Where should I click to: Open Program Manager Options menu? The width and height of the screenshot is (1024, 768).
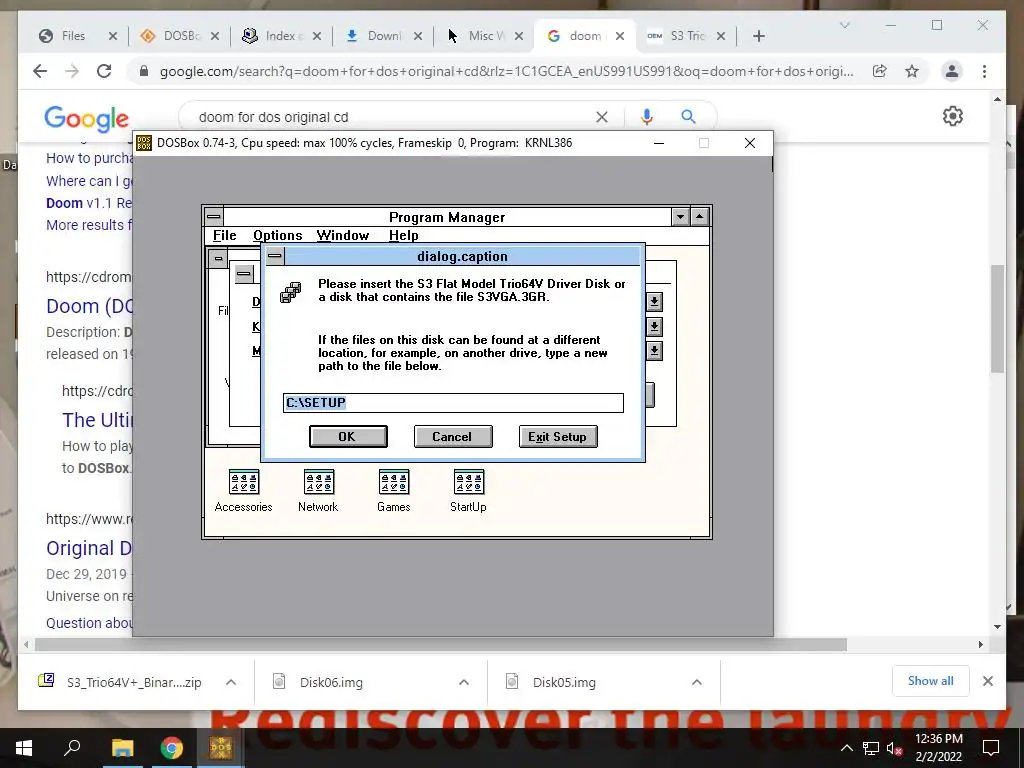278,235
